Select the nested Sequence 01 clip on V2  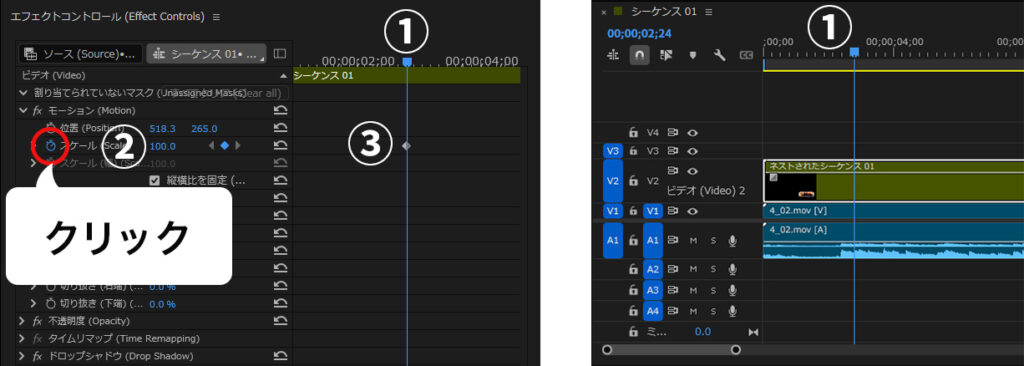[893, 180]
